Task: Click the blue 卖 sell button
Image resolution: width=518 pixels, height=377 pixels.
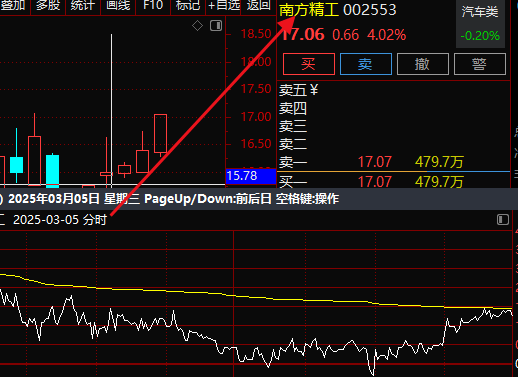Action: point(366,64)
